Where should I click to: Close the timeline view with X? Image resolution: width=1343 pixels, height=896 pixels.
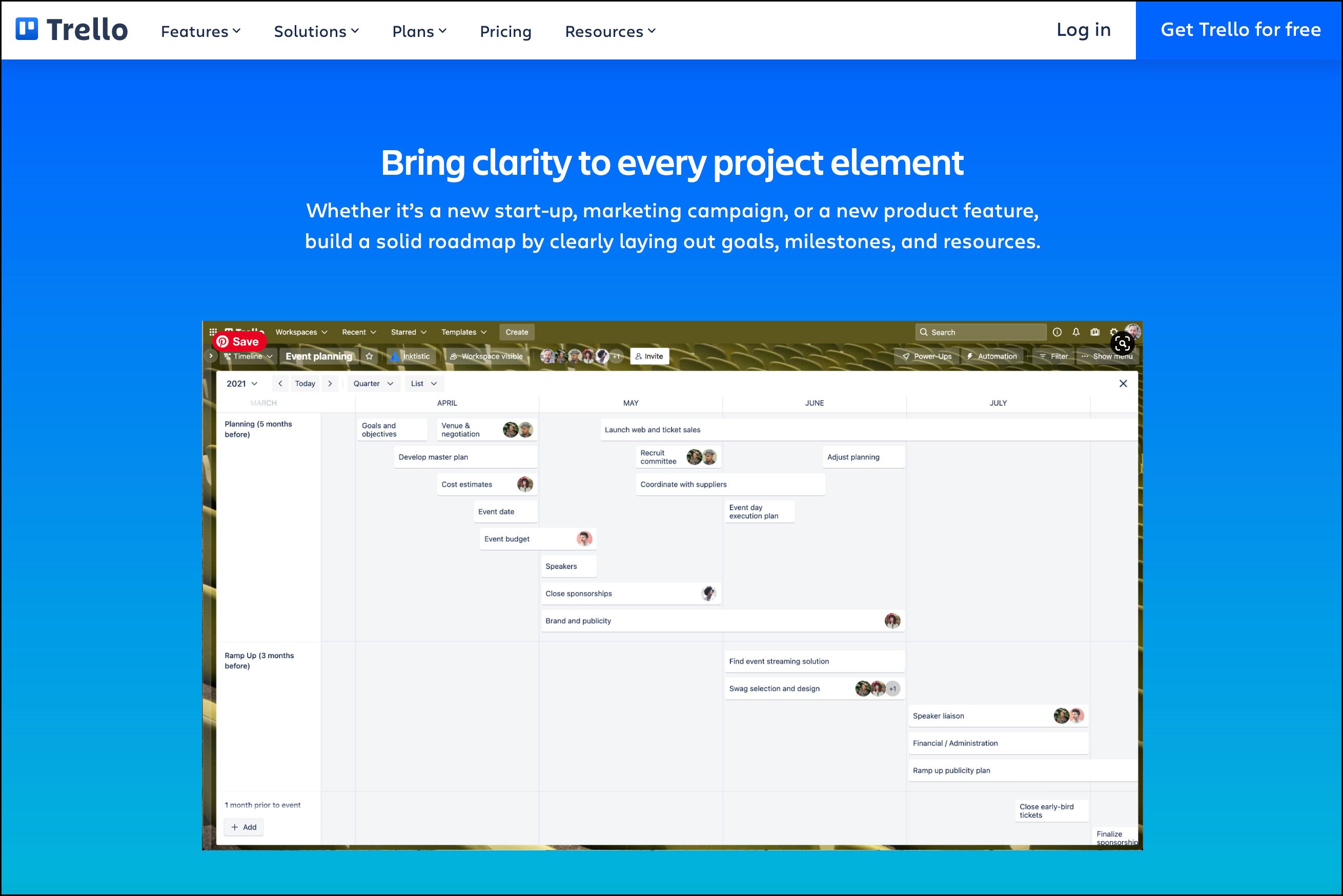tap(1123, 383)
